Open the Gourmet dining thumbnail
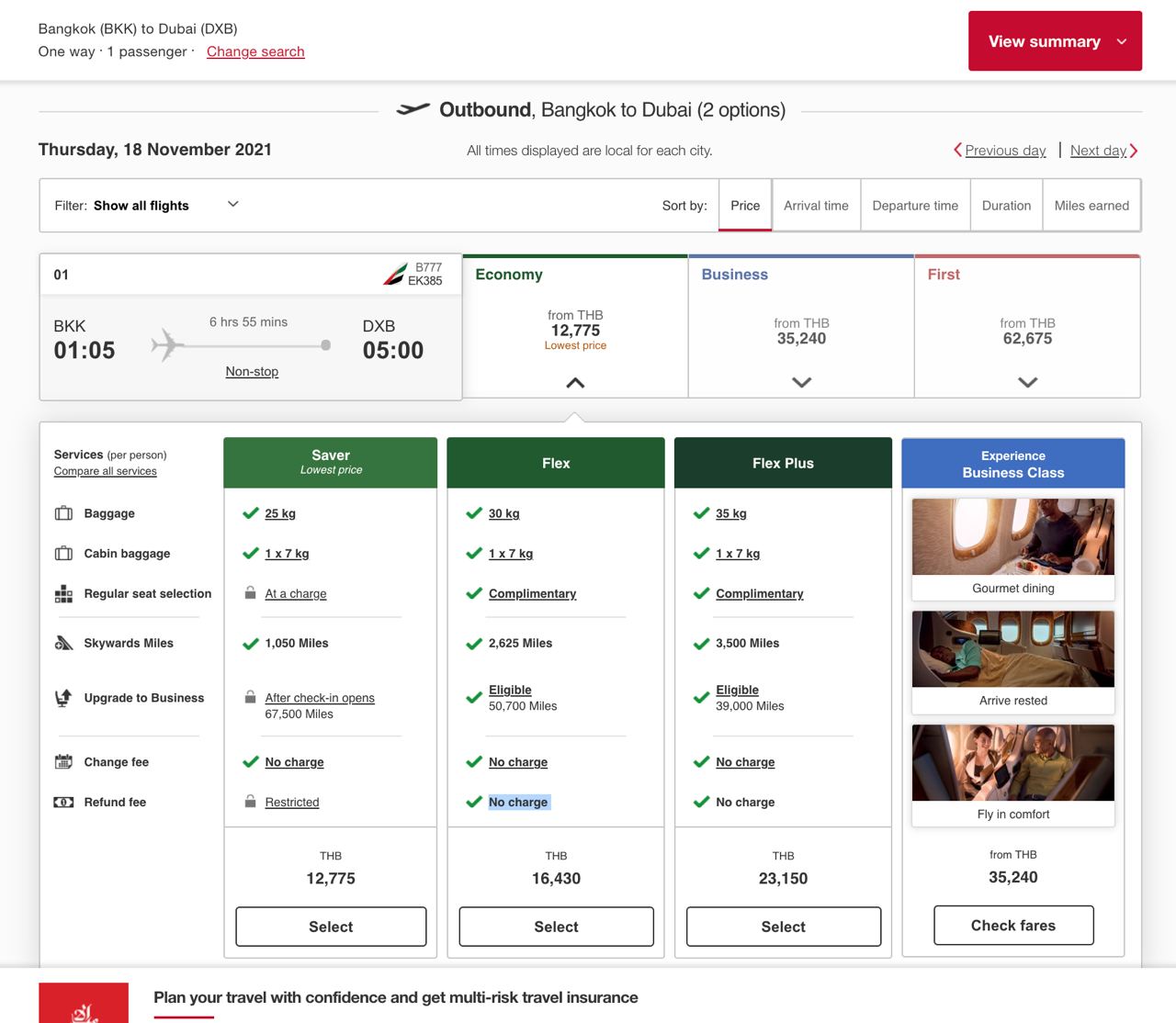Screen dimensions: 1176x1023 pos(1013,549)
